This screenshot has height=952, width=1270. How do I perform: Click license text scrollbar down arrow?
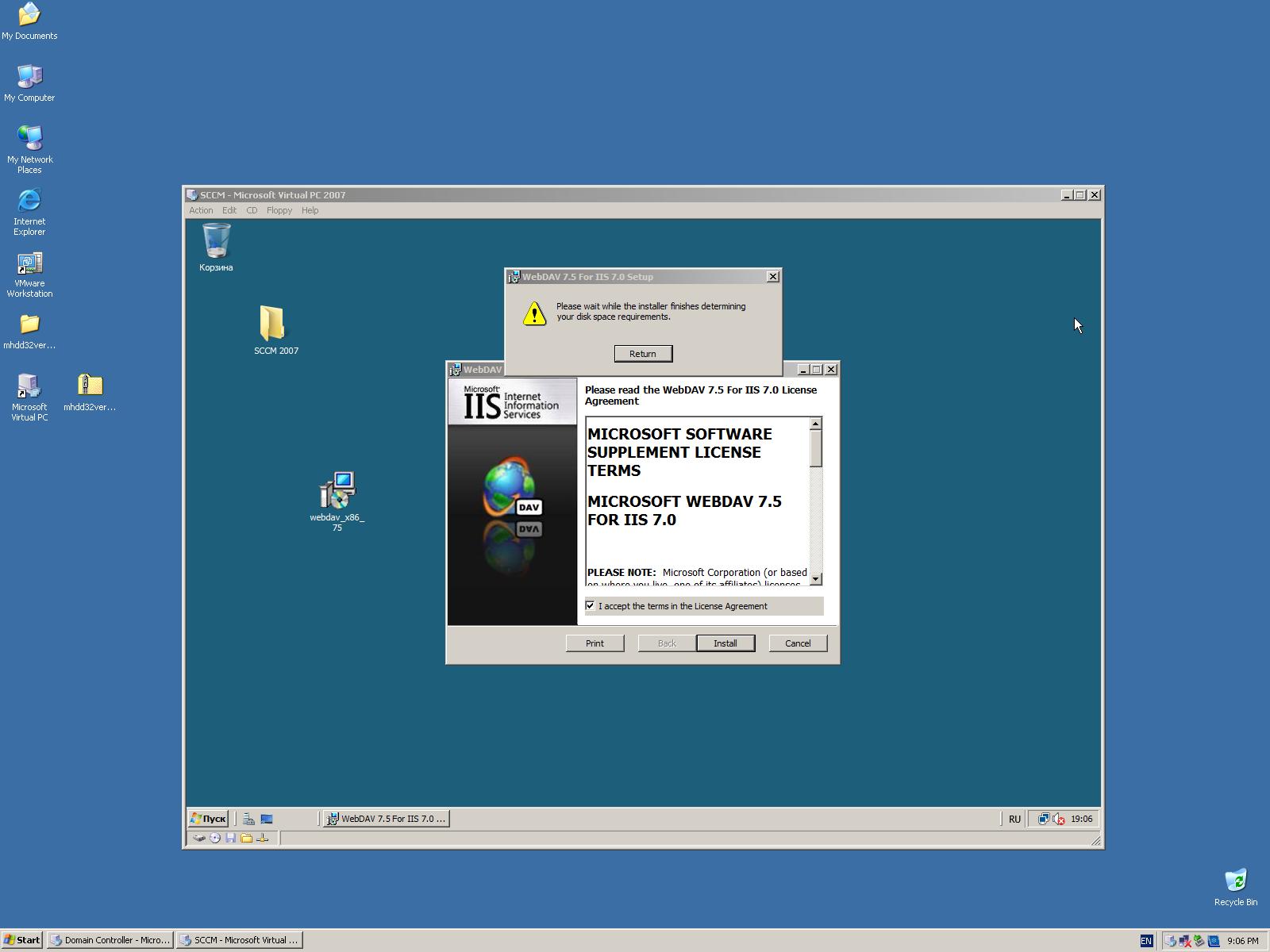816,579
